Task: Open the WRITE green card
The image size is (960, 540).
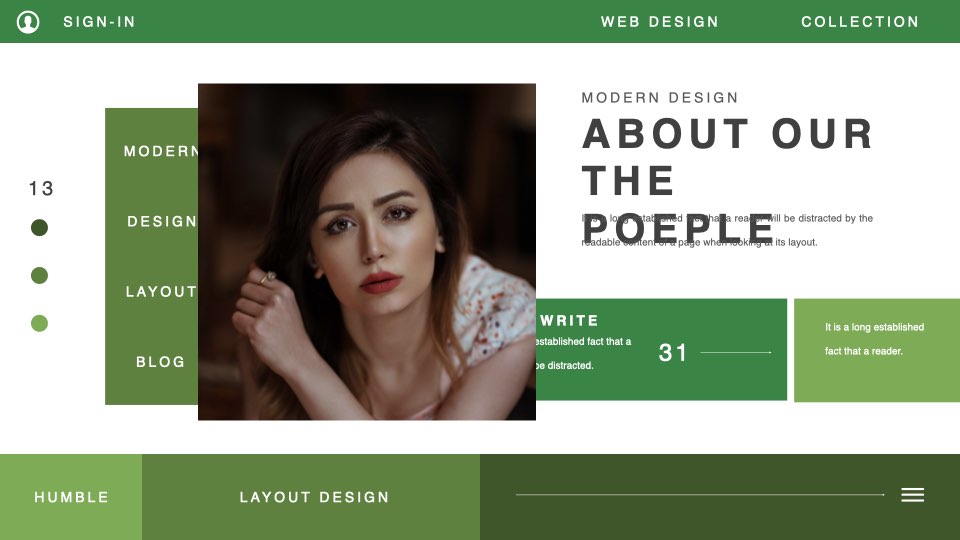Action: [x=661, y=350]
